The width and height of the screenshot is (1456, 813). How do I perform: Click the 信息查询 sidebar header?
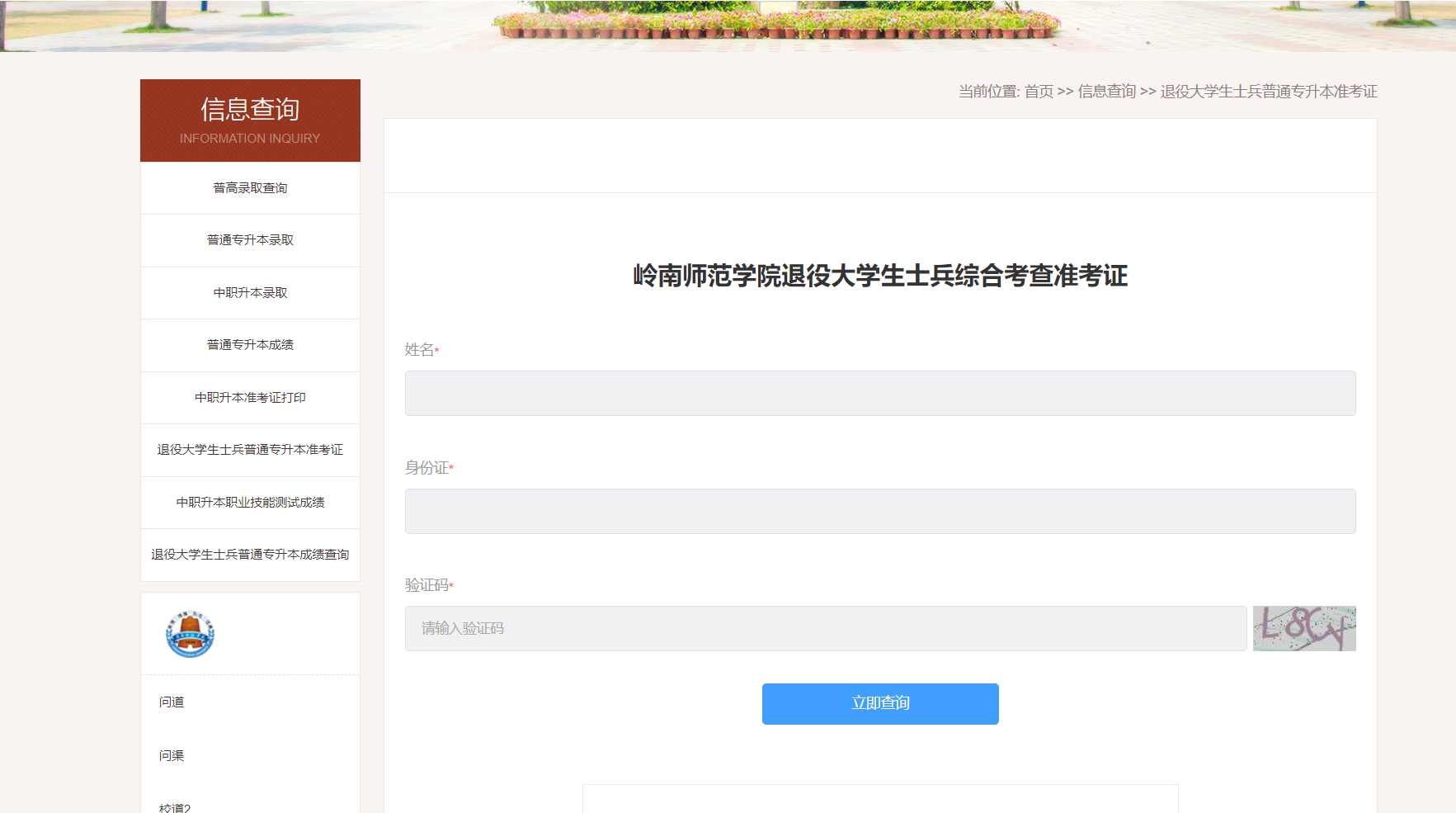250,121
